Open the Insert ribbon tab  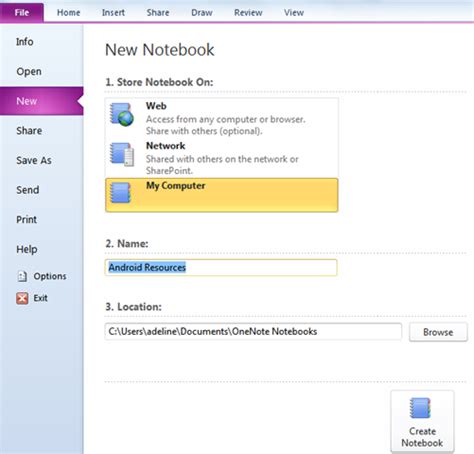click(113, 13)
